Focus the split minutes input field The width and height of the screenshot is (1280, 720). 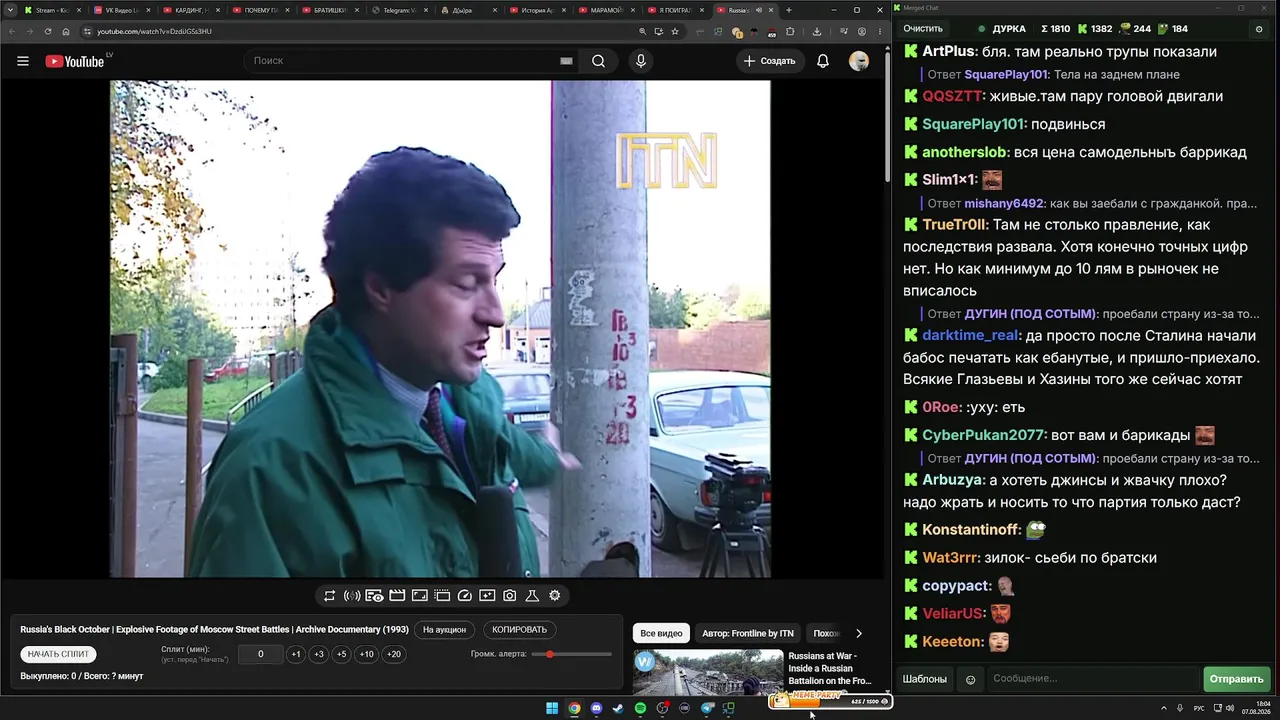261,654
